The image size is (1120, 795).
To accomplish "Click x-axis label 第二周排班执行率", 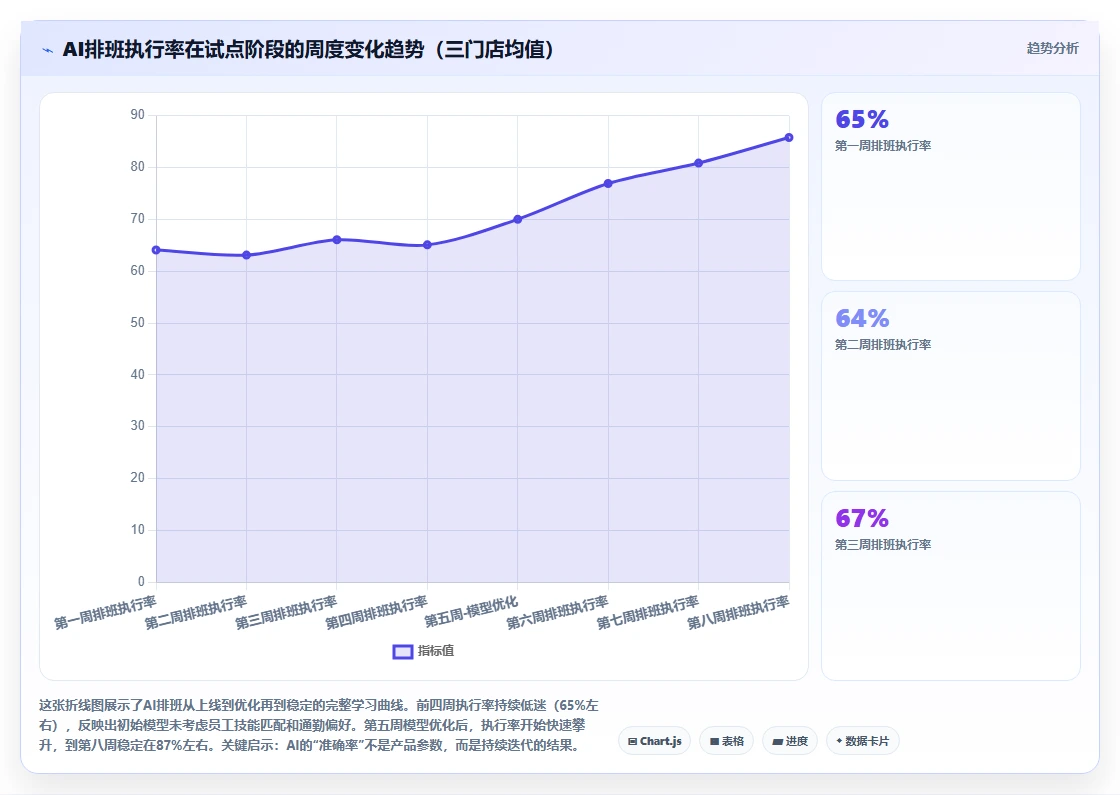I will click(x=196, y=613).
